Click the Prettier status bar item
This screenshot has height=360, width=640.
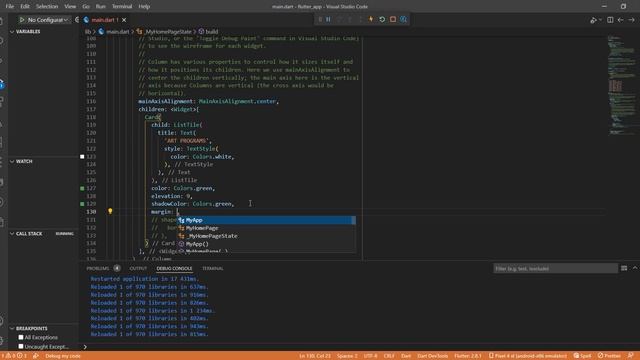click(x=609, y=356)
